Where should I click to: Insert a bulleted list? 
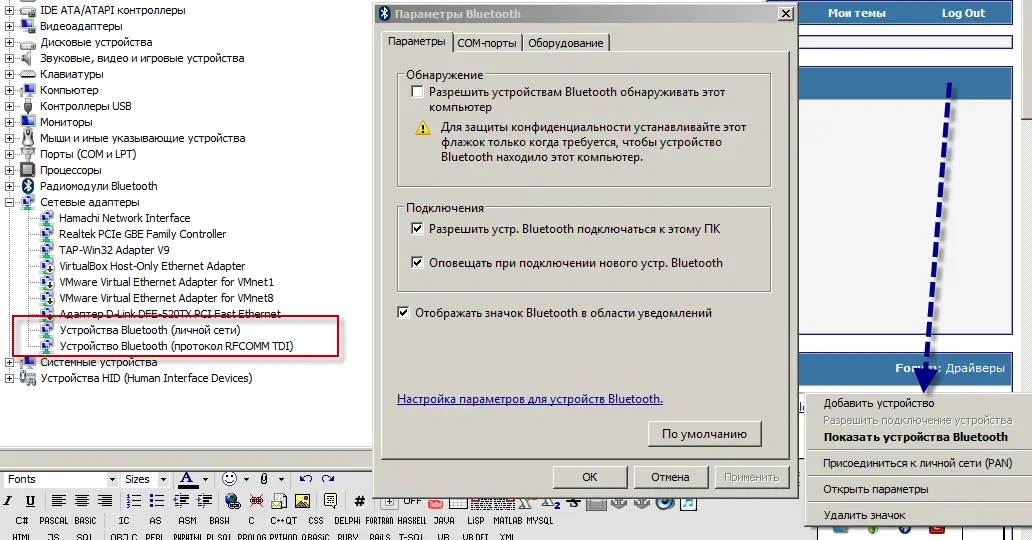[157, 501]
